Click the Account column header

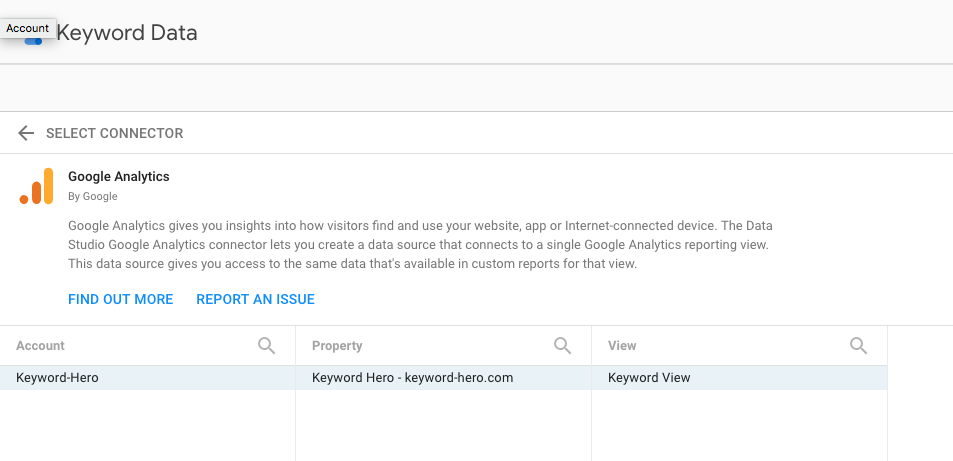40,345
